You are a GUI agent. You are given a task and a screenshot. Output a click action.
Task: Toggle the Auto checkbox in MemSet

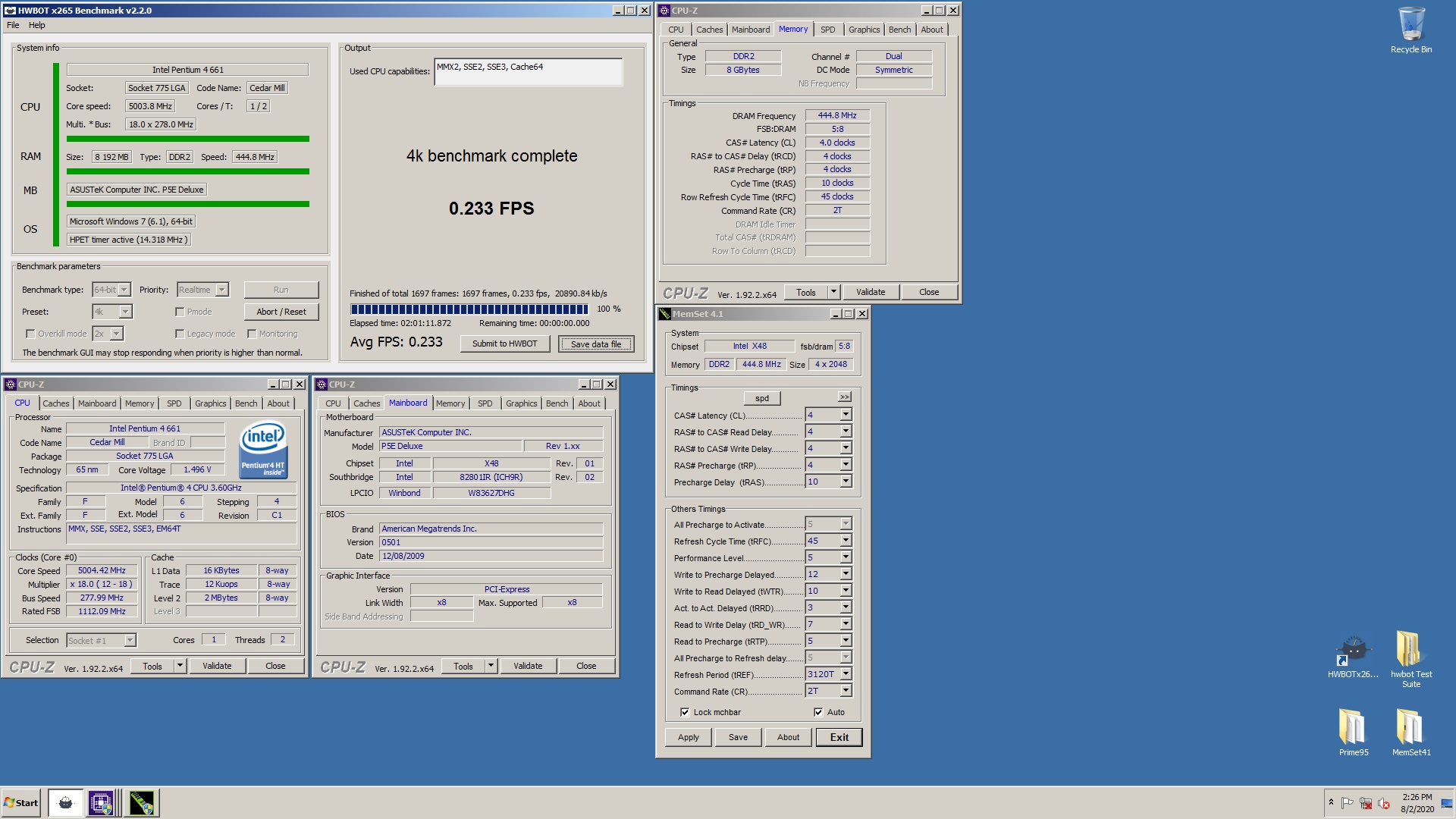[818, 712]
